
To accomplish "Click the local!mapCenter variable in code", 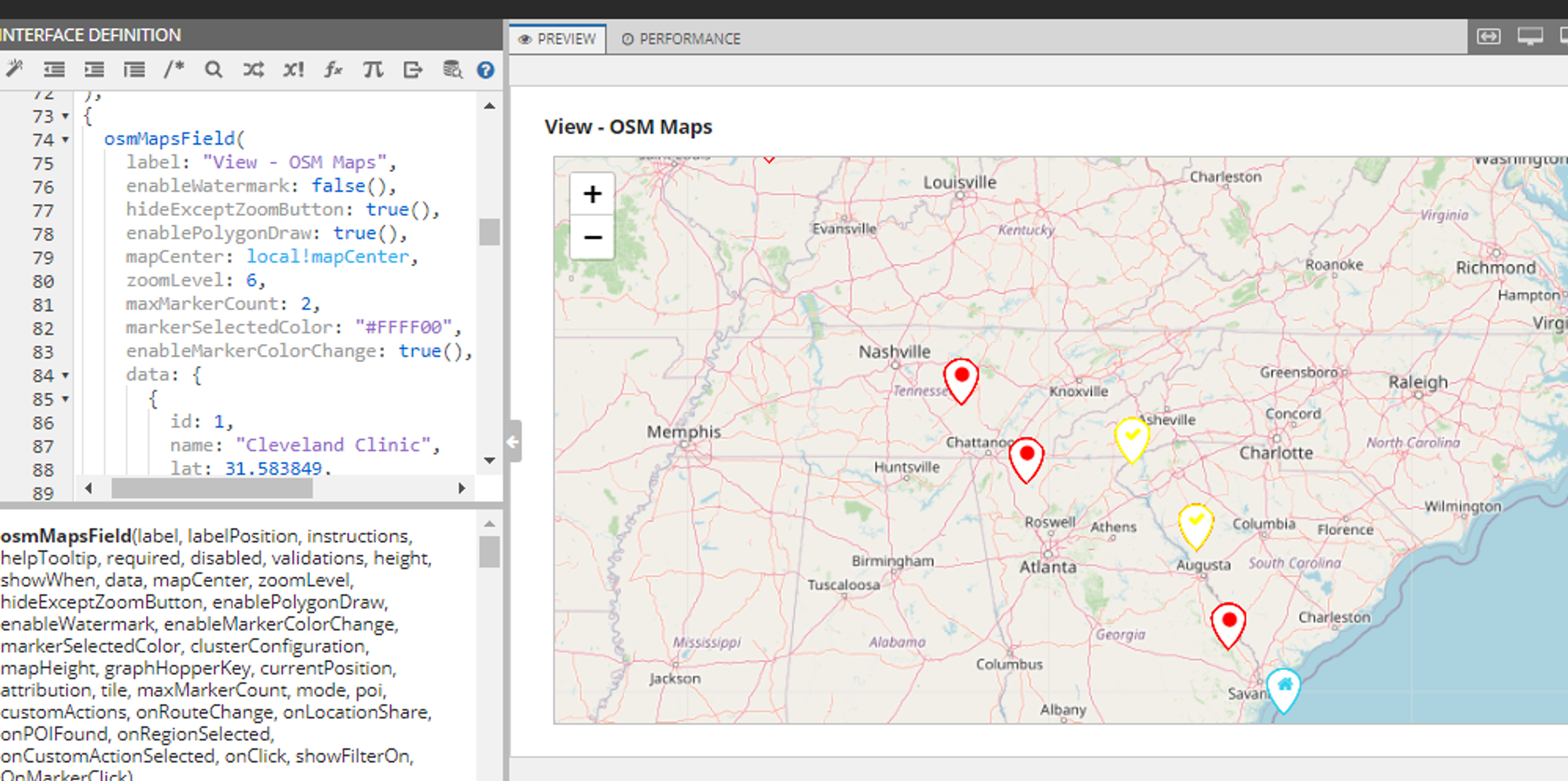I will point(328,257).
